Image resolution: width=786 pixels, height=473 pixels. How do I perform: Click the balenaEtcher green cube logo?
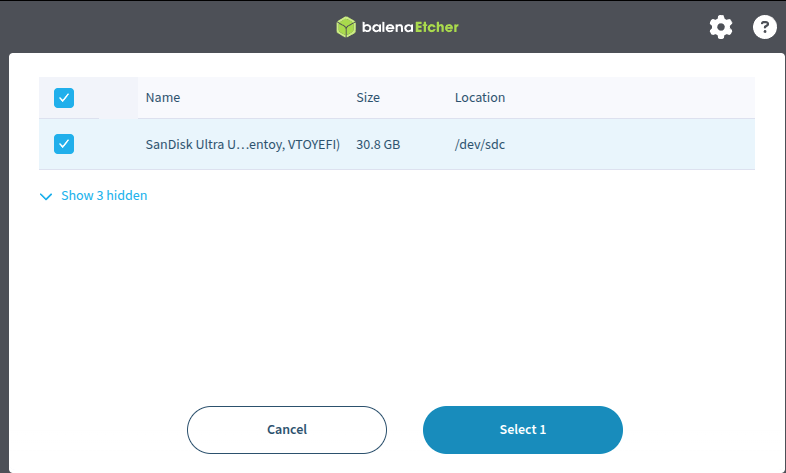coord(346,27)
